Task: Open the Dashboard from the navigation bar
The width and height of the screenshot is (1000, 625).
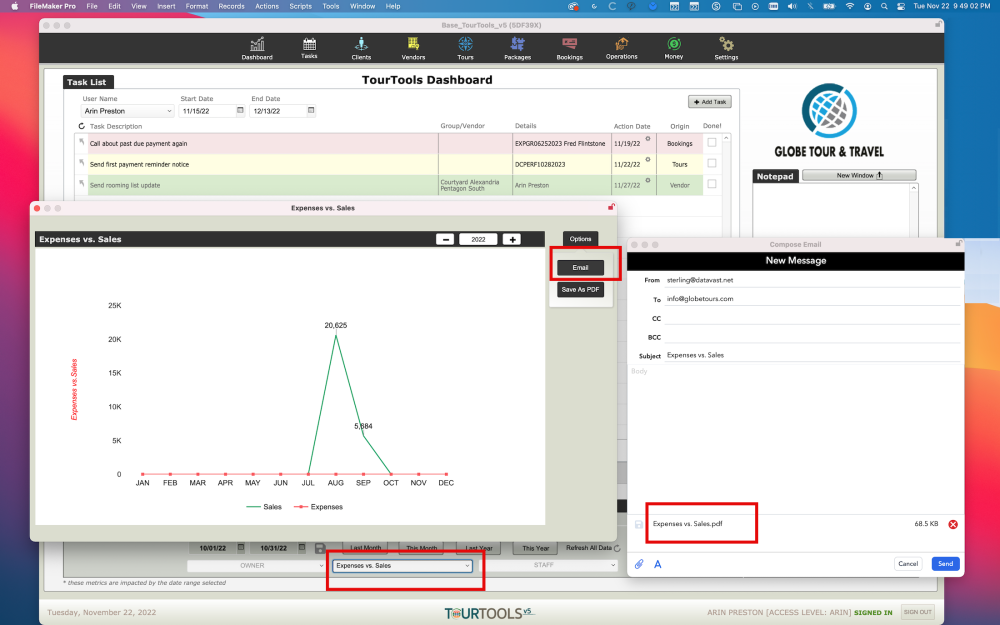Action: 257,47
